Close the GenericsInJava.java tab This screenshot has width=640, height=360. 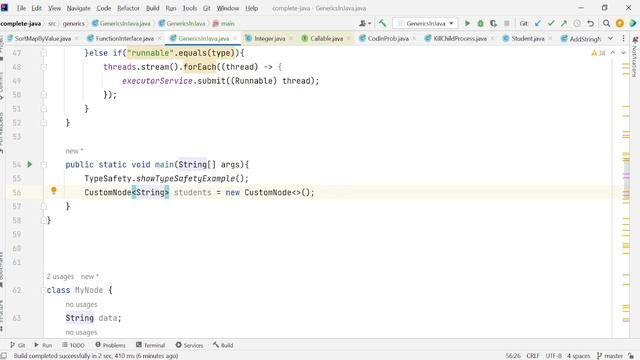pyautogui.click(x=235, y=38)
